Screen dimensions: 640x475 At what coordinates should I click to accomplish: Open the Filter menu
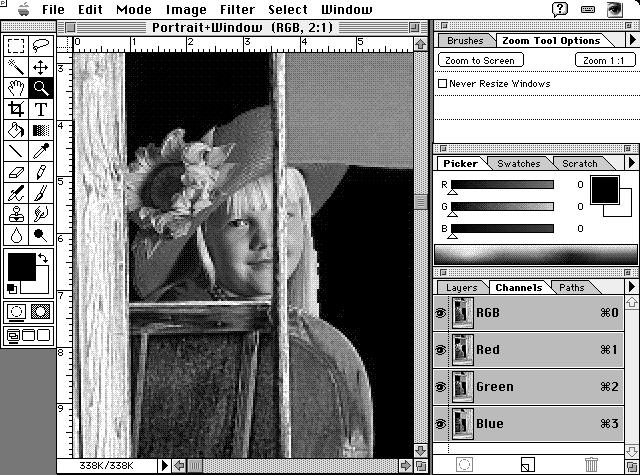pos(237,9)
